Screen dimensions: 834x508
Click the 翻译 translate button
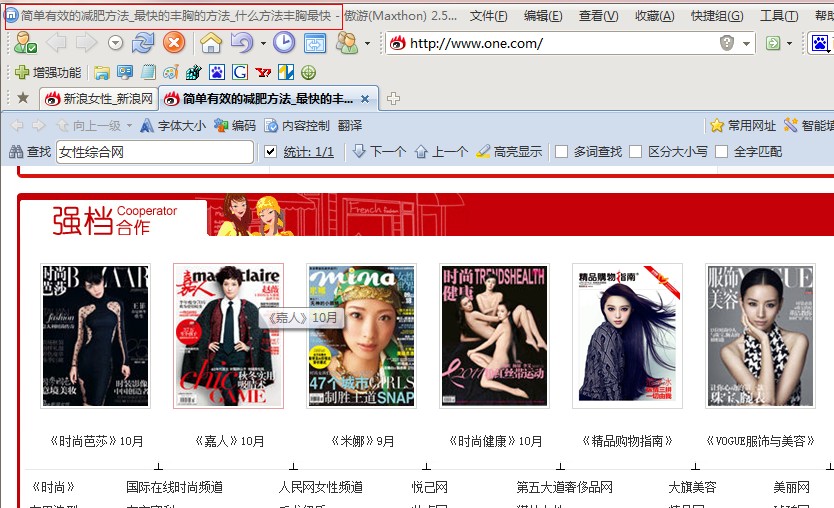(x=349, y=126)
